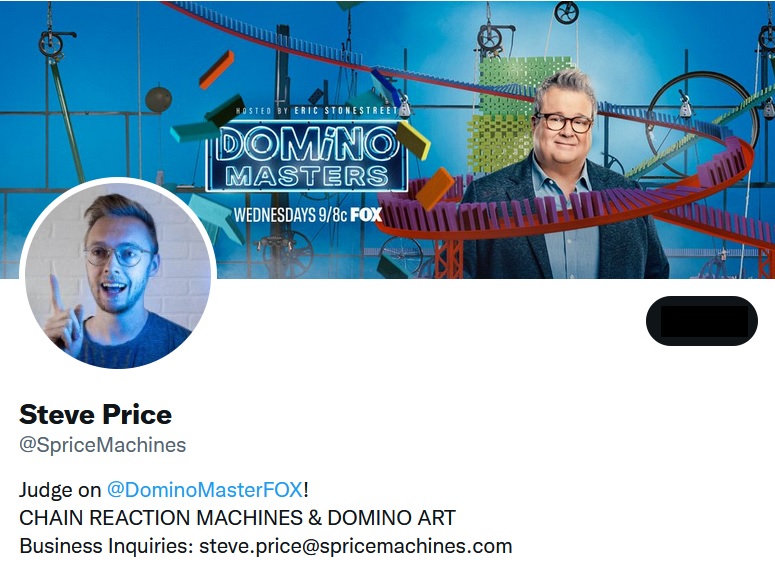This screenshot has width=775, height=571.
Task: Select the @SpriceMachines handle text
Action: coord(102,445)
